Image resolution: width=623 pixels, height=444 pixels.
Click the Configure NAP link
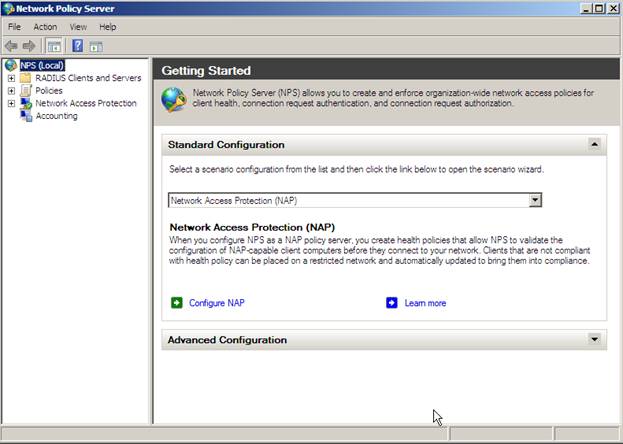216,303
